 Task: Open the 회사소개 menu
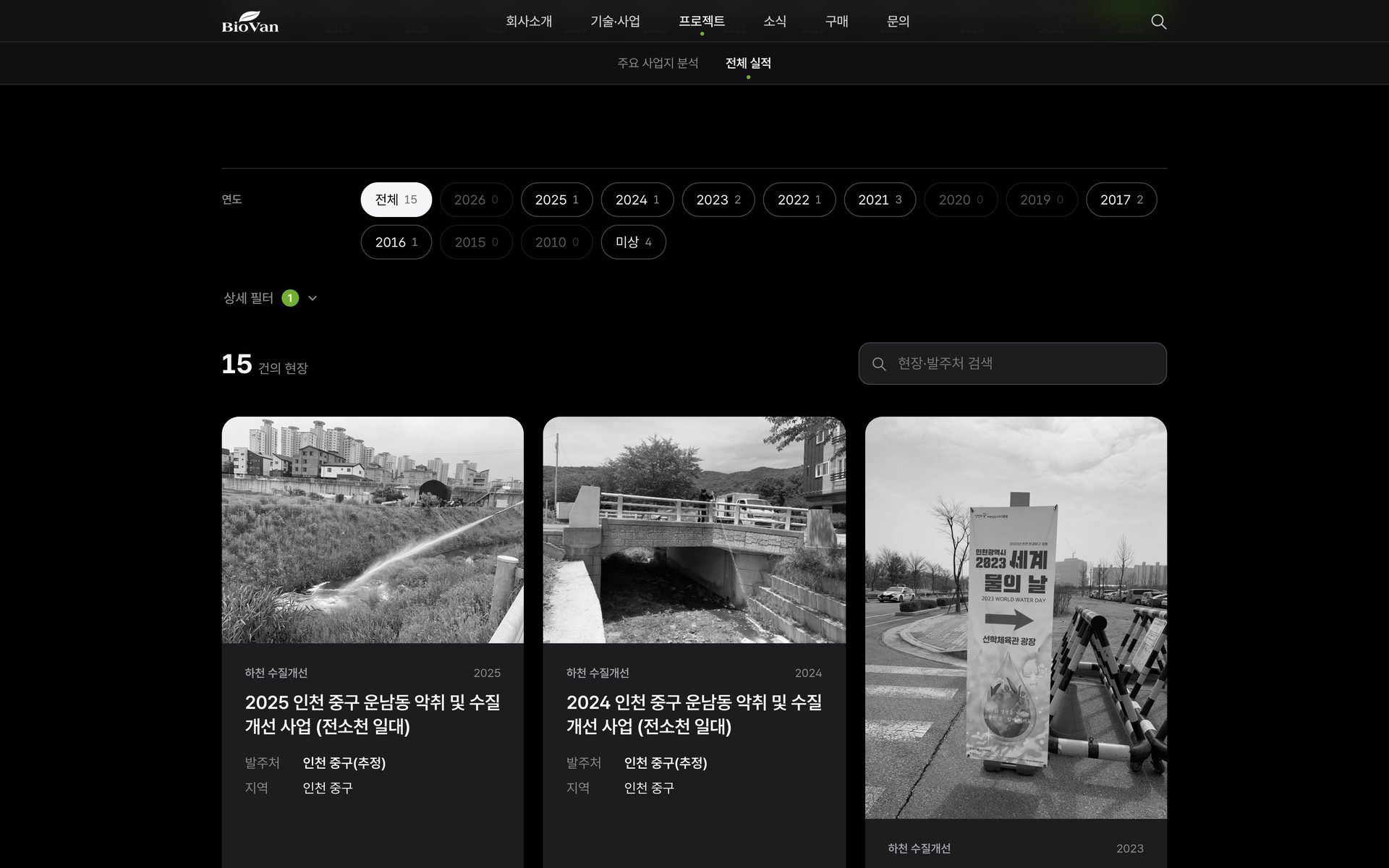coord(529,22)
